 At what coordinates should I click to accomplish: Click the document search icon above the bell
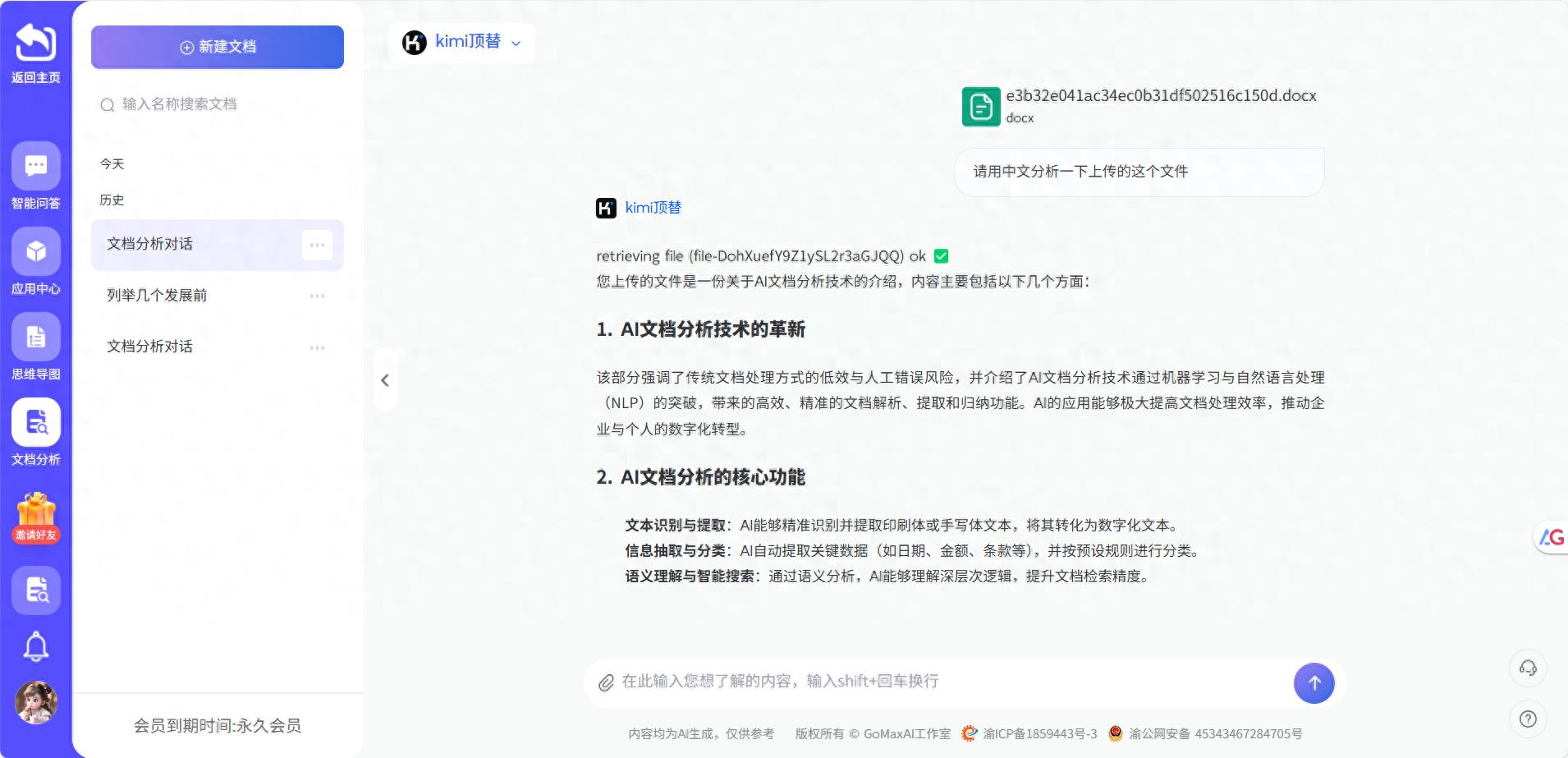35,590
